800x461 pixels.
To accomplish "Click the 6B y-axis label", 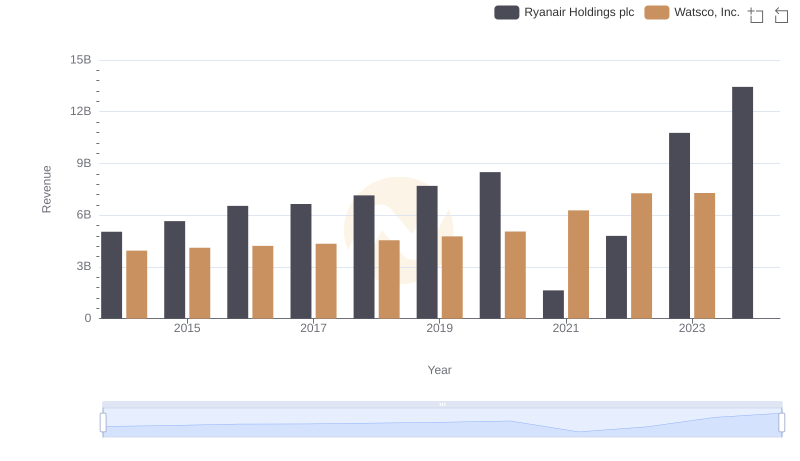I will pos(84,215).
